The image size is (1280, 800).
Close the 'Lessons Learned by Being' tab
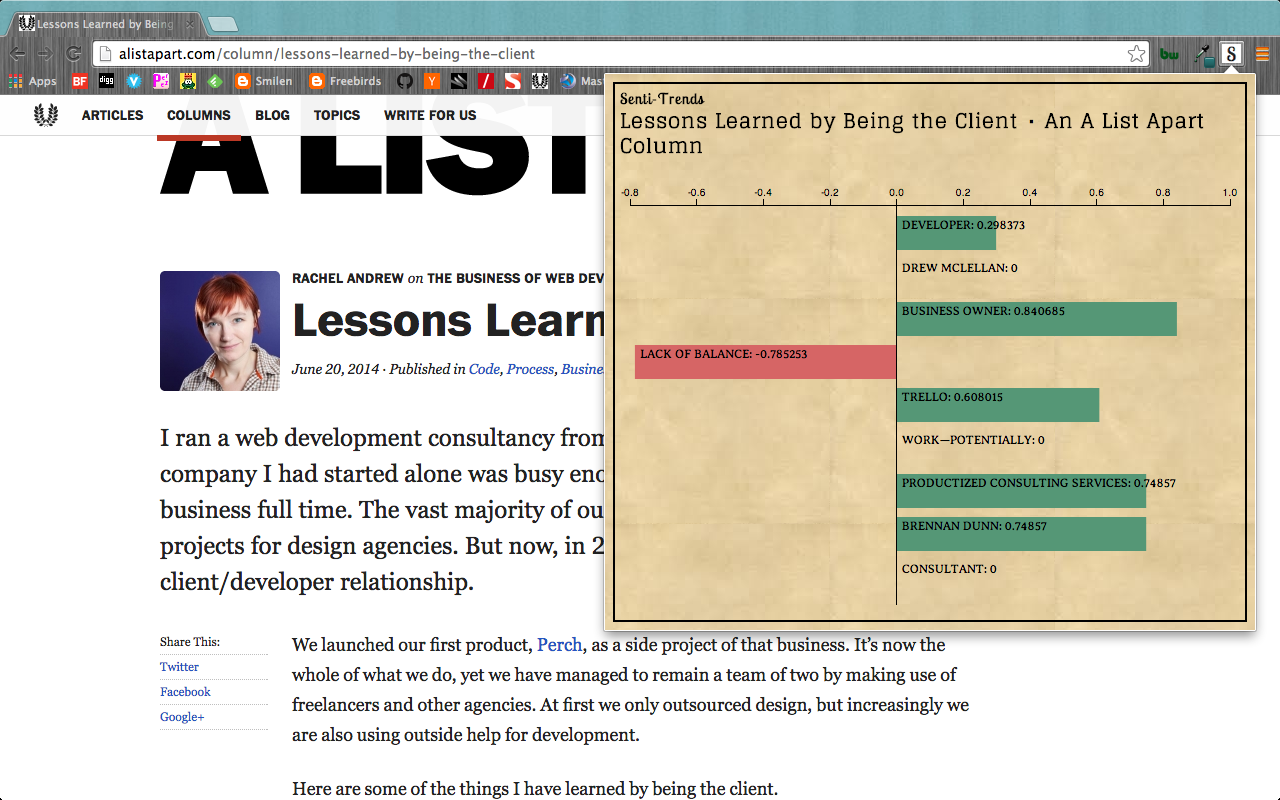tap(191, 23)
